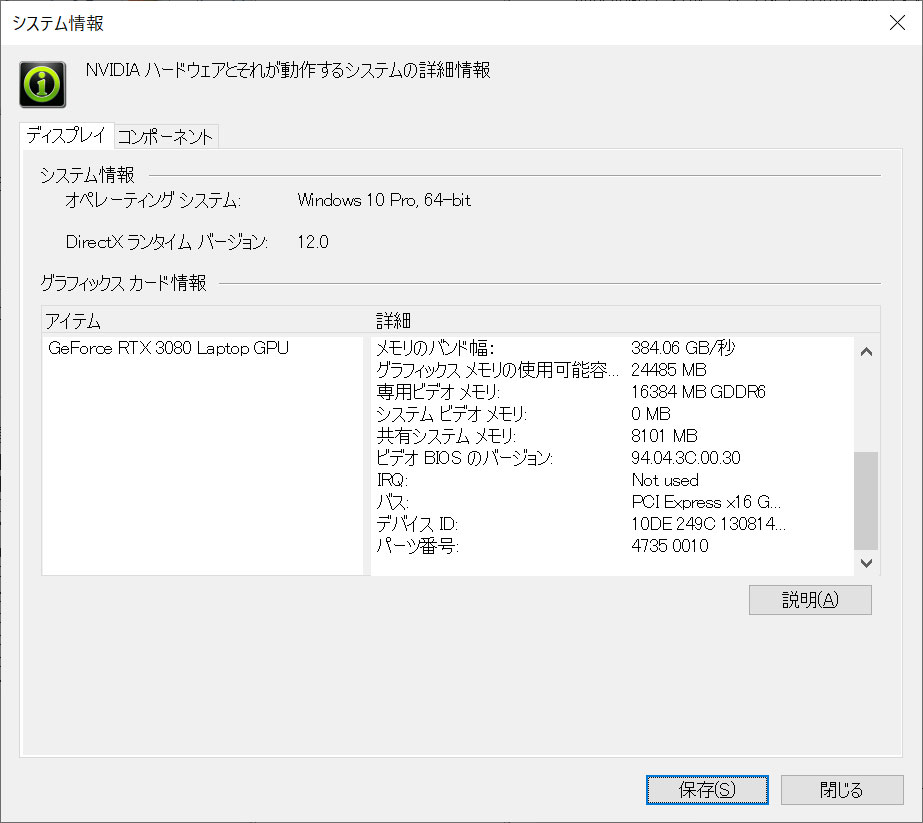Image resolution: width=923 pixels, height=823 pixels.
Task: Click the Not used value
Action: click(665, 480)
